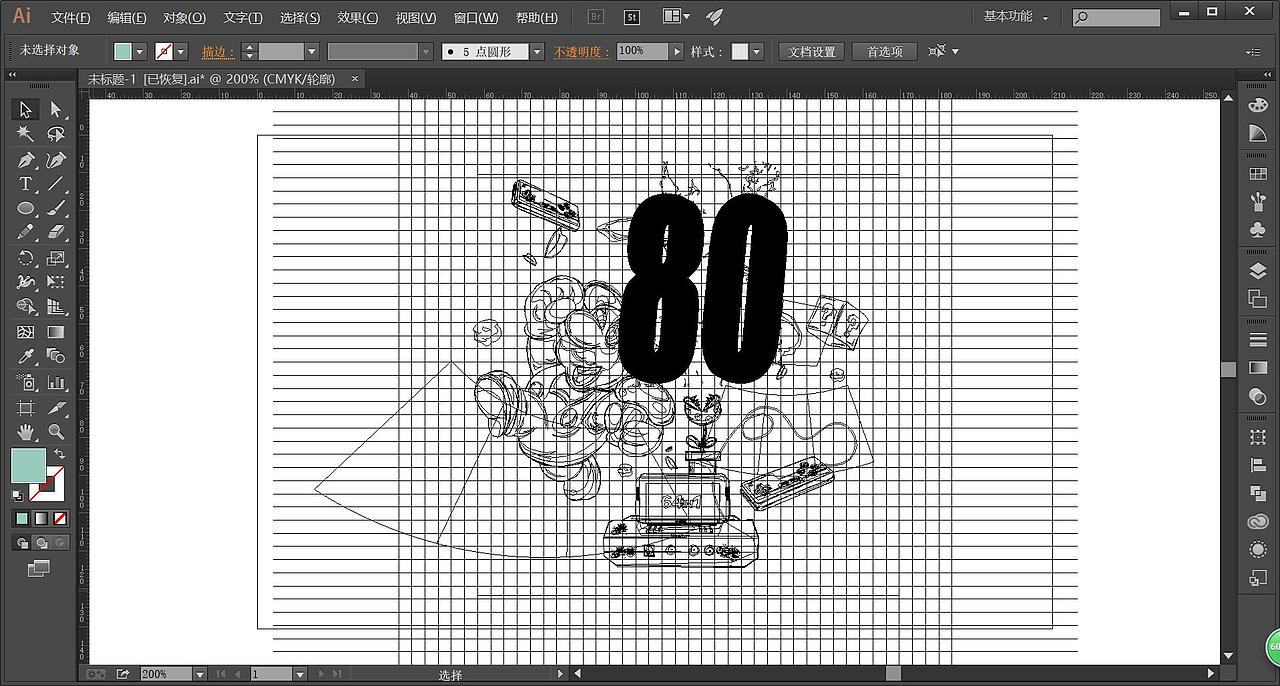The image size is (1280, 686).
Task: Open the 200% zoom level dropdown
Action: [x=200, y=674]
